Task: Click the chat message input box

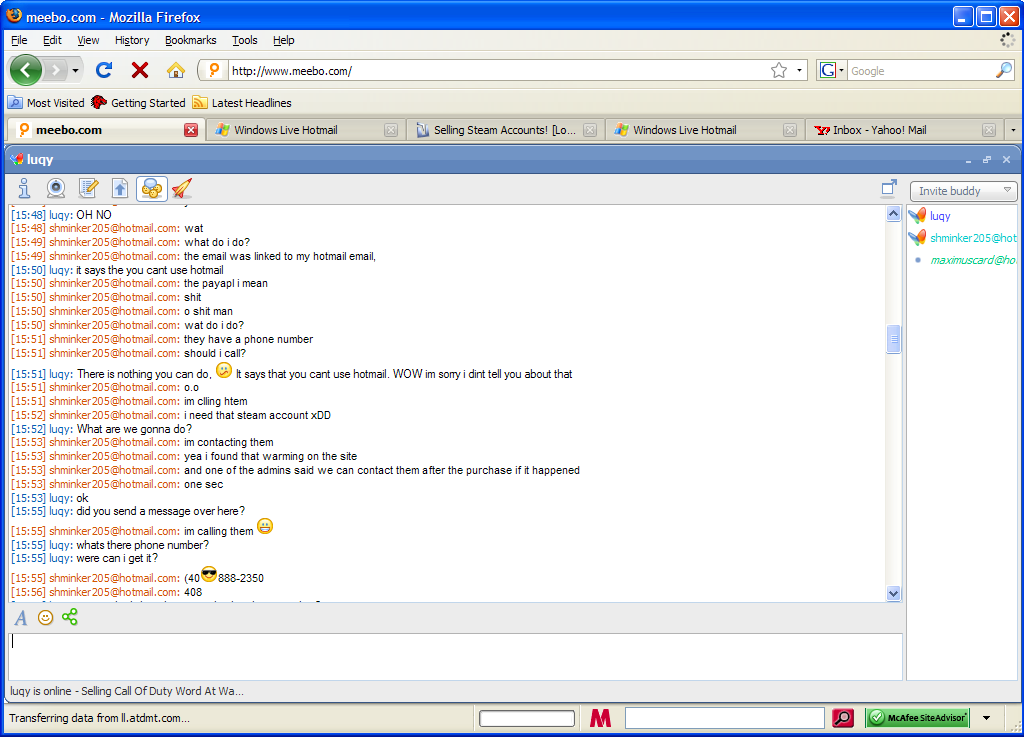Action: (x=455, y=656)
